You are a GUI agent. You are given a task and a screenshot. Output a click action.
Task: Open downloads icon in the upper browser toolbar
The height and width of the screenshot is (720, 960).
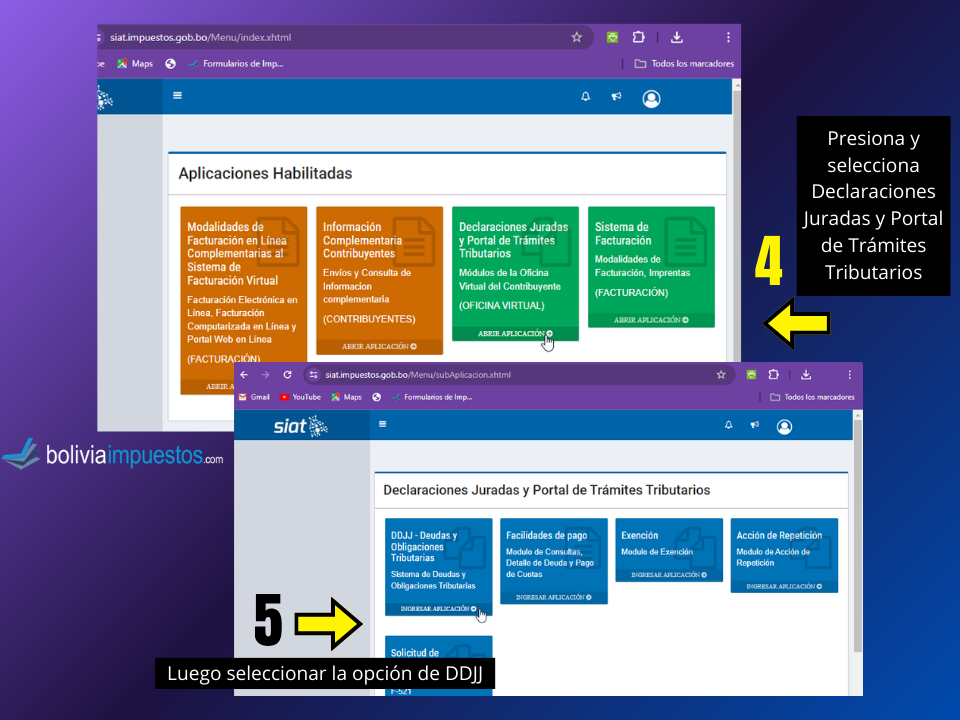[x=677, y=38]
